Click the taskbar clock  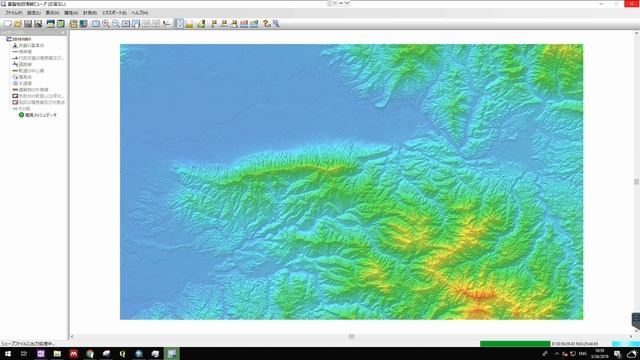coord(600,354)
